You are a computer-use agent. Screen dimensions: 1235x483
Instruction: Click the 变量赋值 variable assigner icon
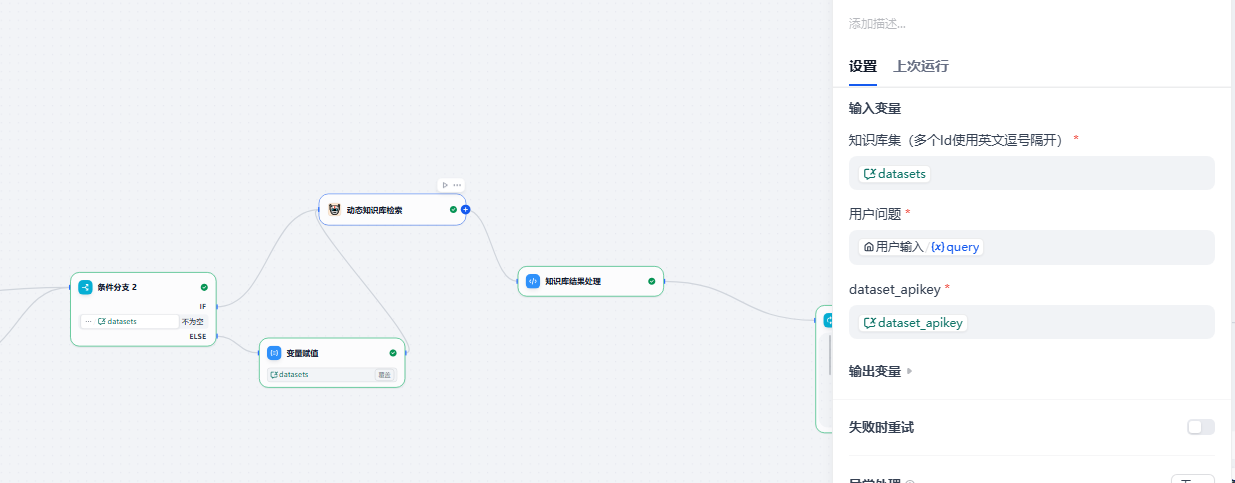tap(274, 353)
